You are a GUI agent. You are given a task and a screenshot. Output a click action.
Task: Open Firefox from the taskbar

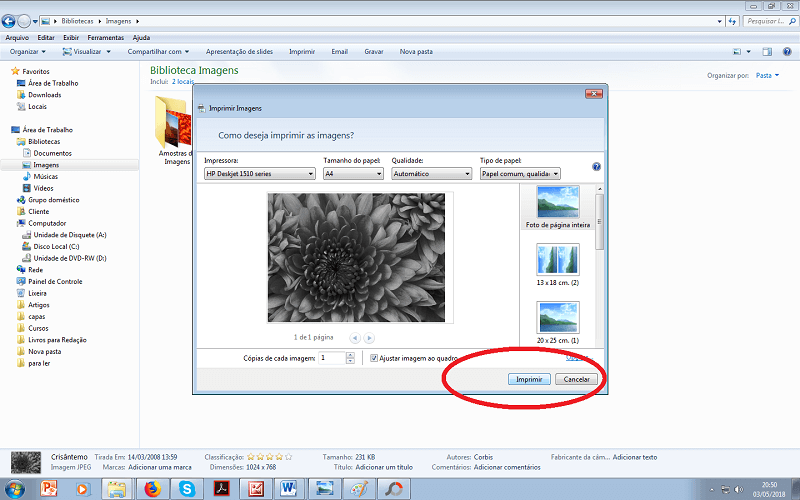pos(152,488)
